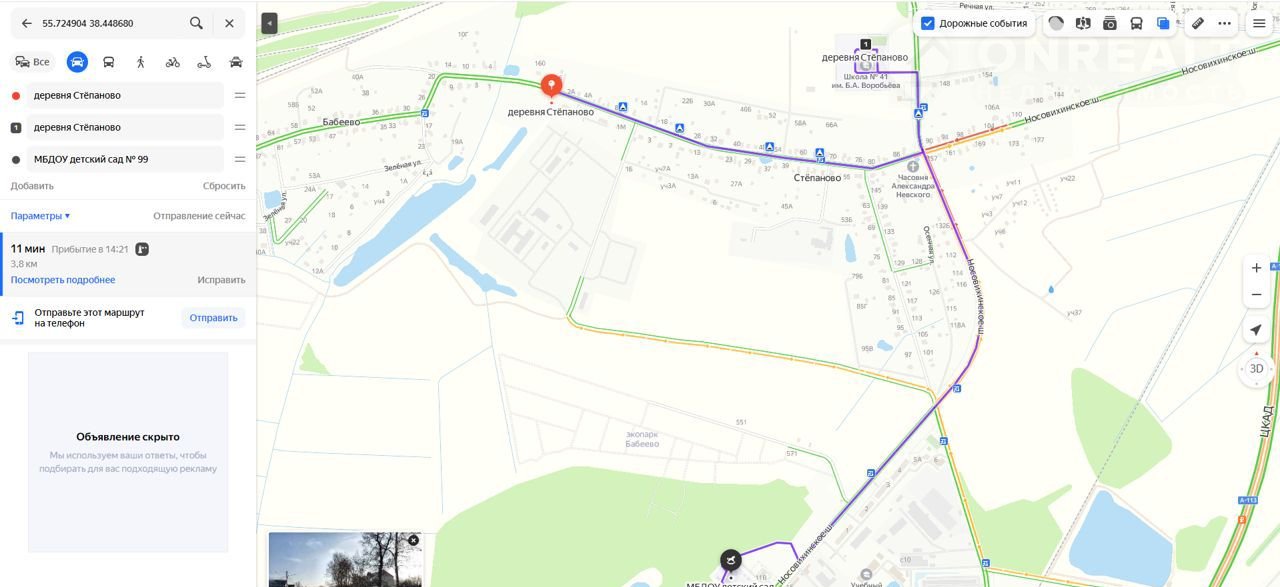Screen dimensions: 1280x587
Task: Collapse the left side panel
Action: 269,23
